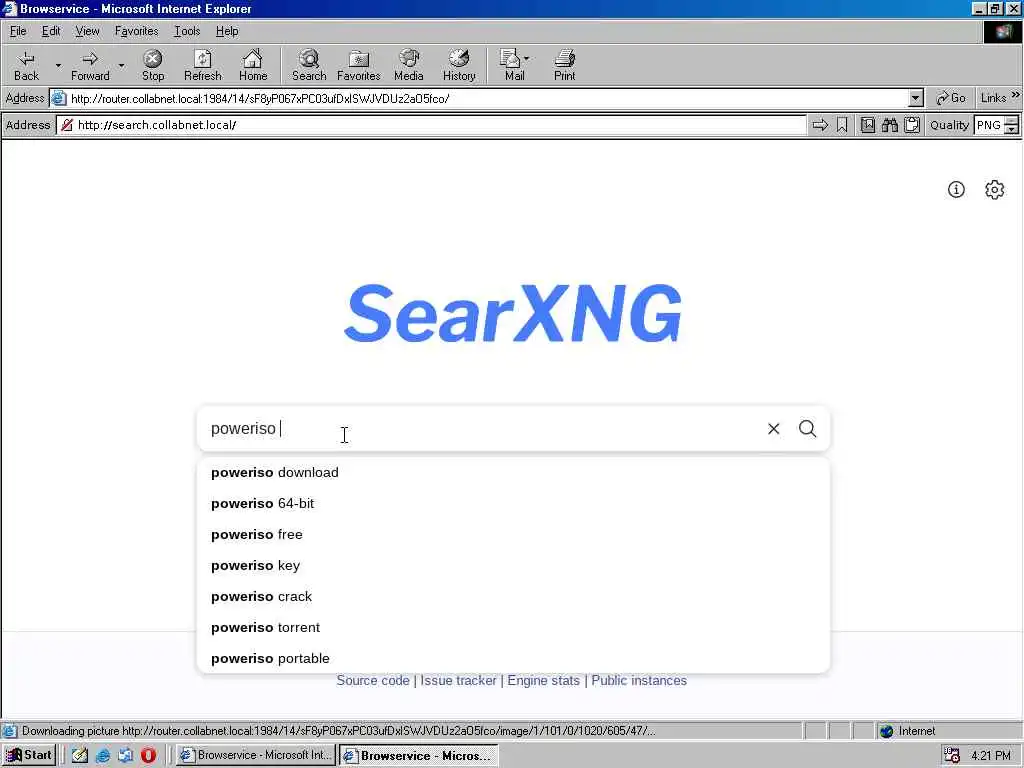Show the History pane
The height and width of the screenshot is (768, 1024).
(459, 65)
